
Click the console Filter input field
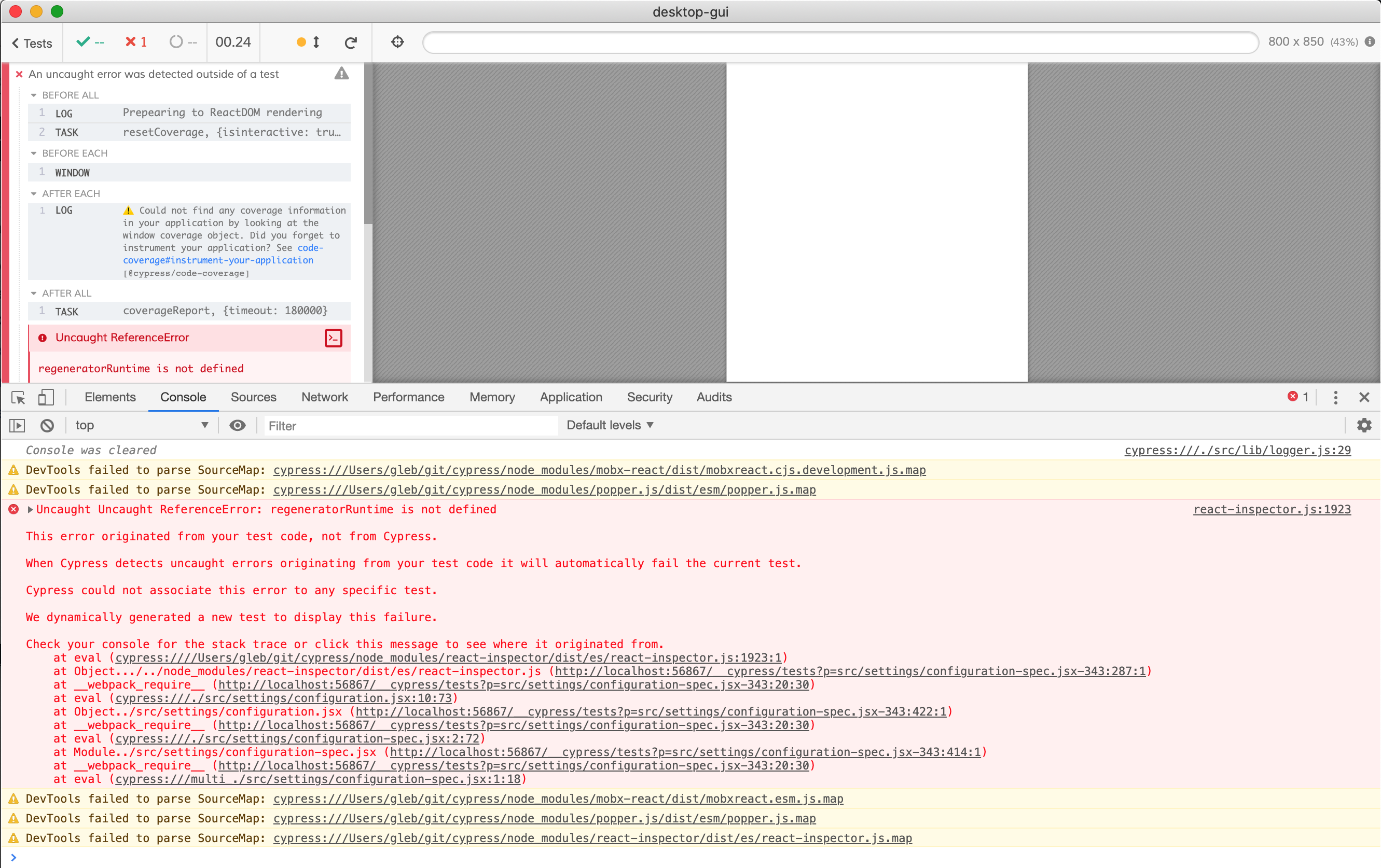tap(410, 425)
